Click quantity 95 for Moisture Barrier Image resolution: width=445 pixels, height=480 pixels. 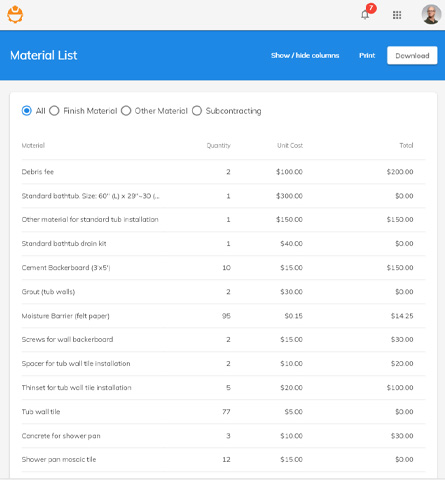(226, 316)
